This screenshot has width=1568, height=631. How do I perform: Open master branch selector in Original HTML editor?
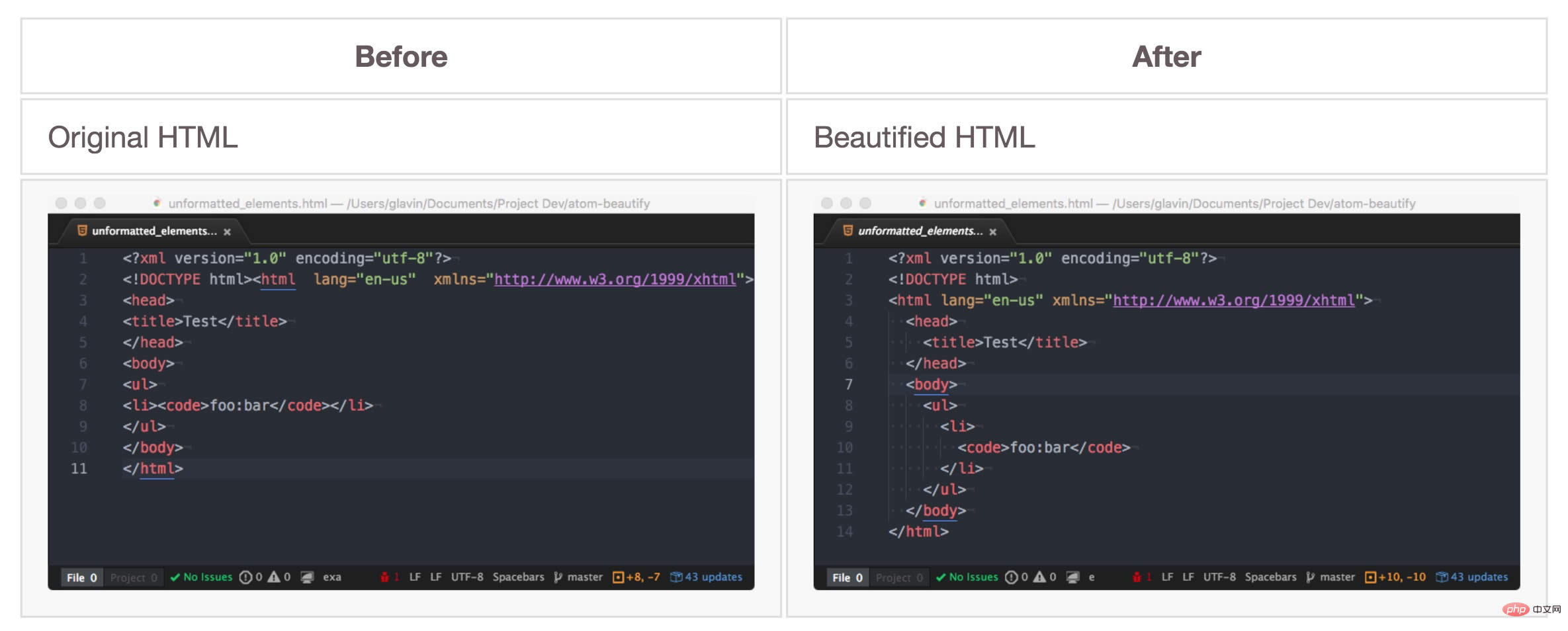584,577
